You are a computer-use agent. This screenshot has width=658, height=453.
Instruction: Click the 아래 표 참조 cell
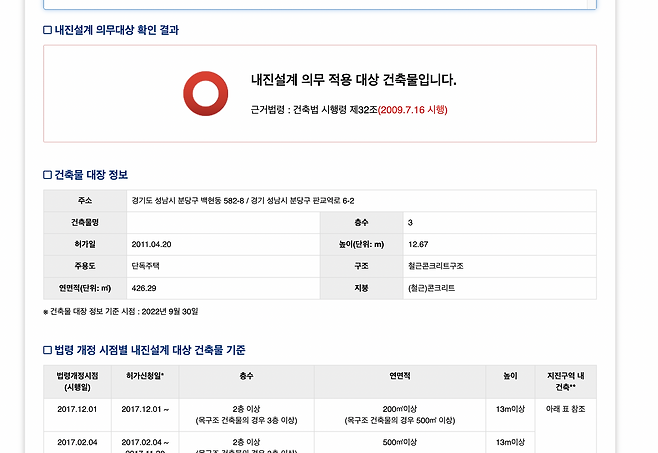click(x=566, y=409)
